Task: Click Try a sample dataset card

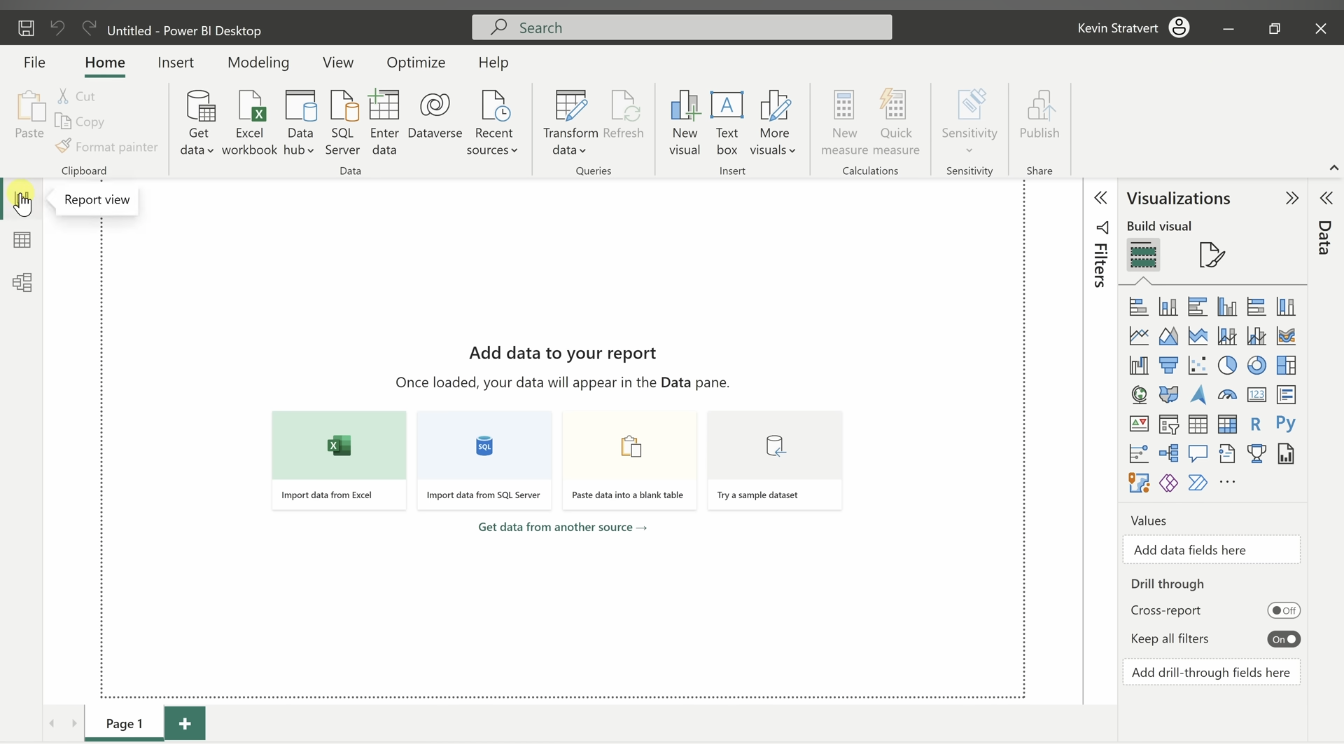Action: pyautogui.click(x=774, y=460)
